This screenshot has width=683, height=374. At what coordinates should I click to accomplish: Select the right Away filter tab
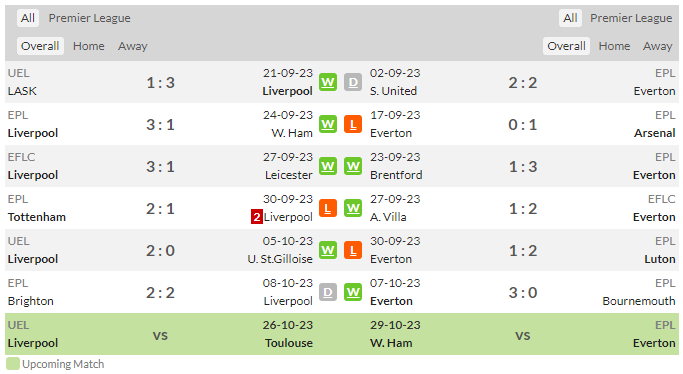click(x=657, y=46)
